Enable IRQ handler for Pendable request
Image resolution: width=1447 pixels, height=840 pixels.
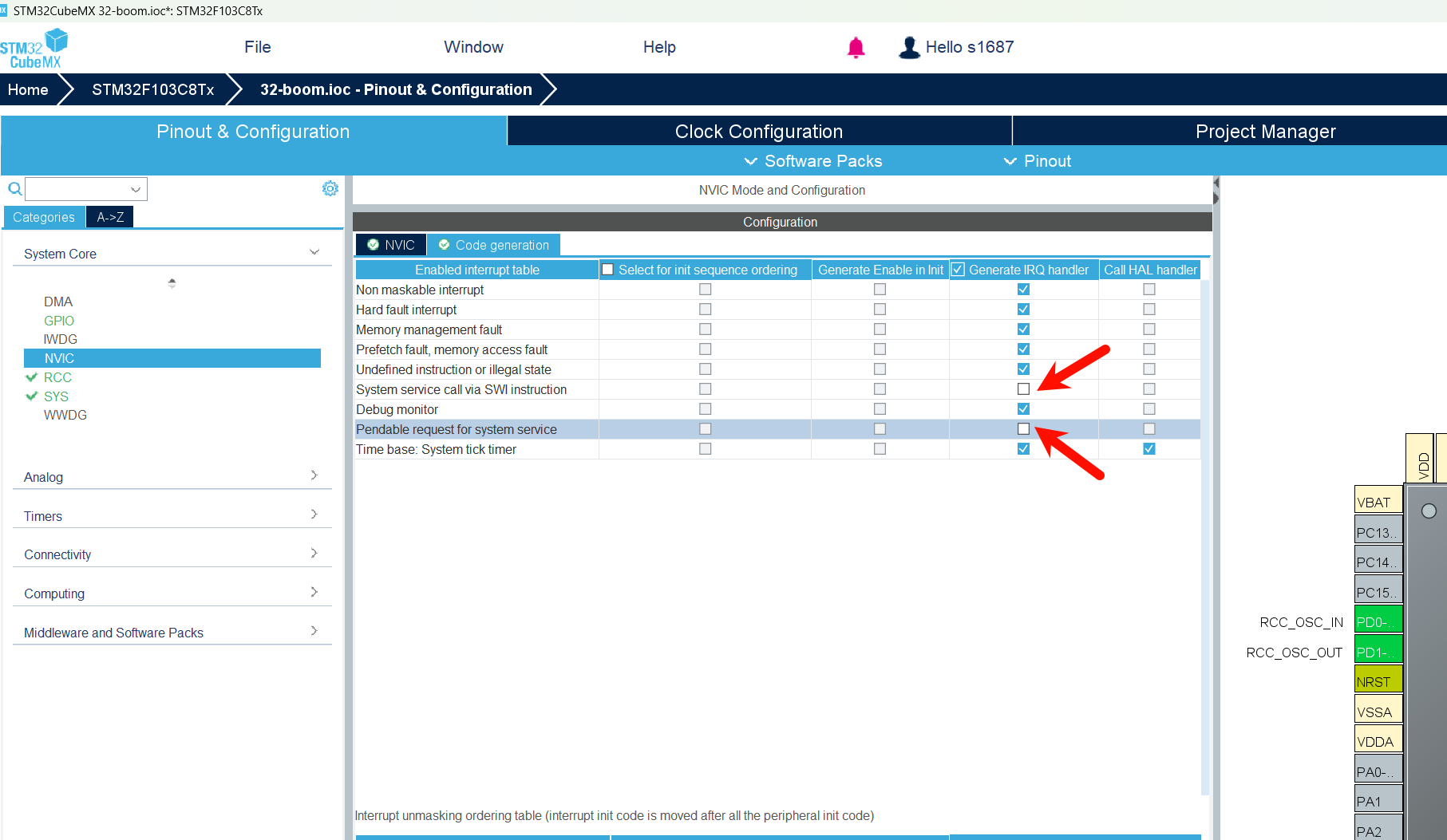pyautogui.click(x=1023, y=429)
